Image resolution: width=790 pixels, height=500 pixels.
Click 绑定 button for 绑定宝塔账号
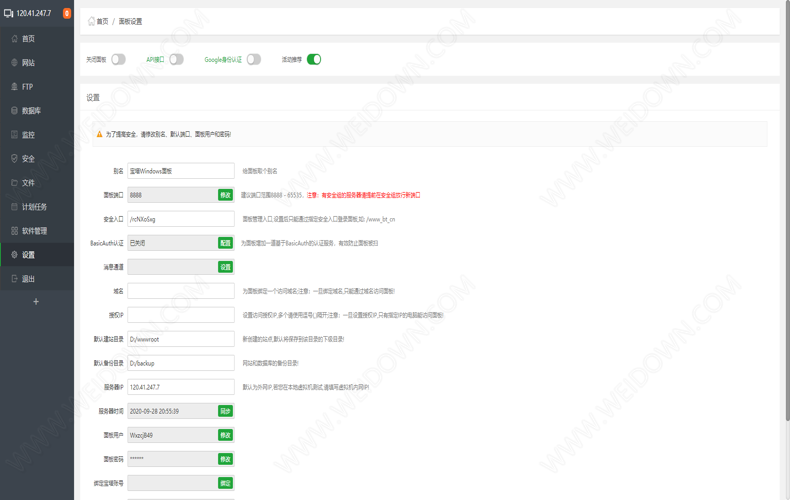[x=225, y=483]
